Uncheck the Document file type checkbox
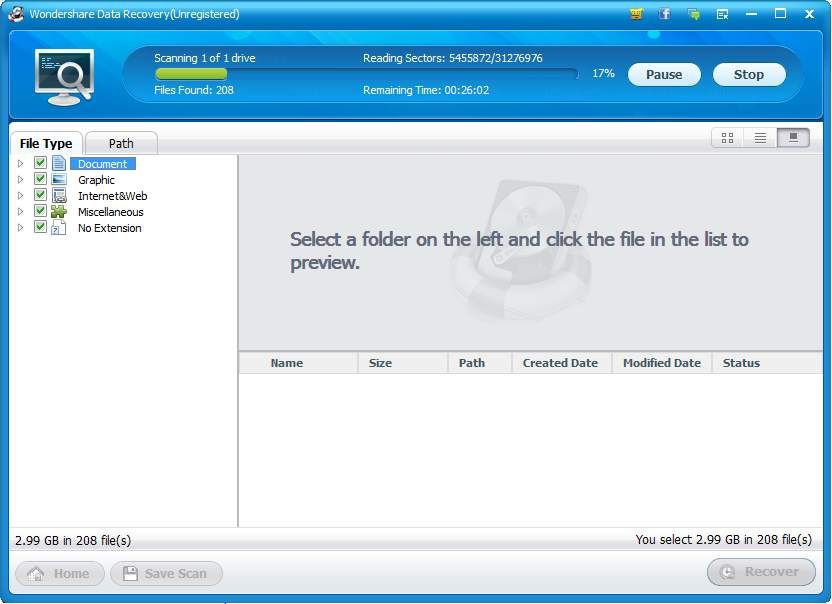832x604 pixels. pyautogui.click(x=41, y=163)
